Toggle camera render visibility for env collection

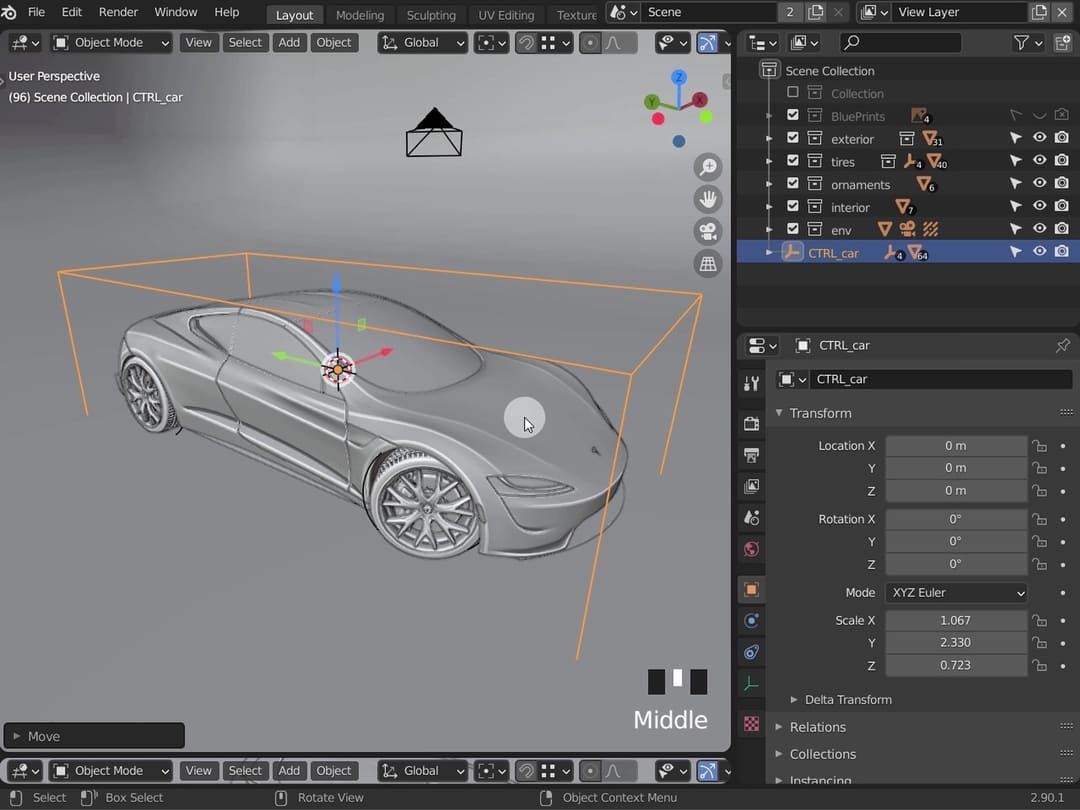point(1062,228)
